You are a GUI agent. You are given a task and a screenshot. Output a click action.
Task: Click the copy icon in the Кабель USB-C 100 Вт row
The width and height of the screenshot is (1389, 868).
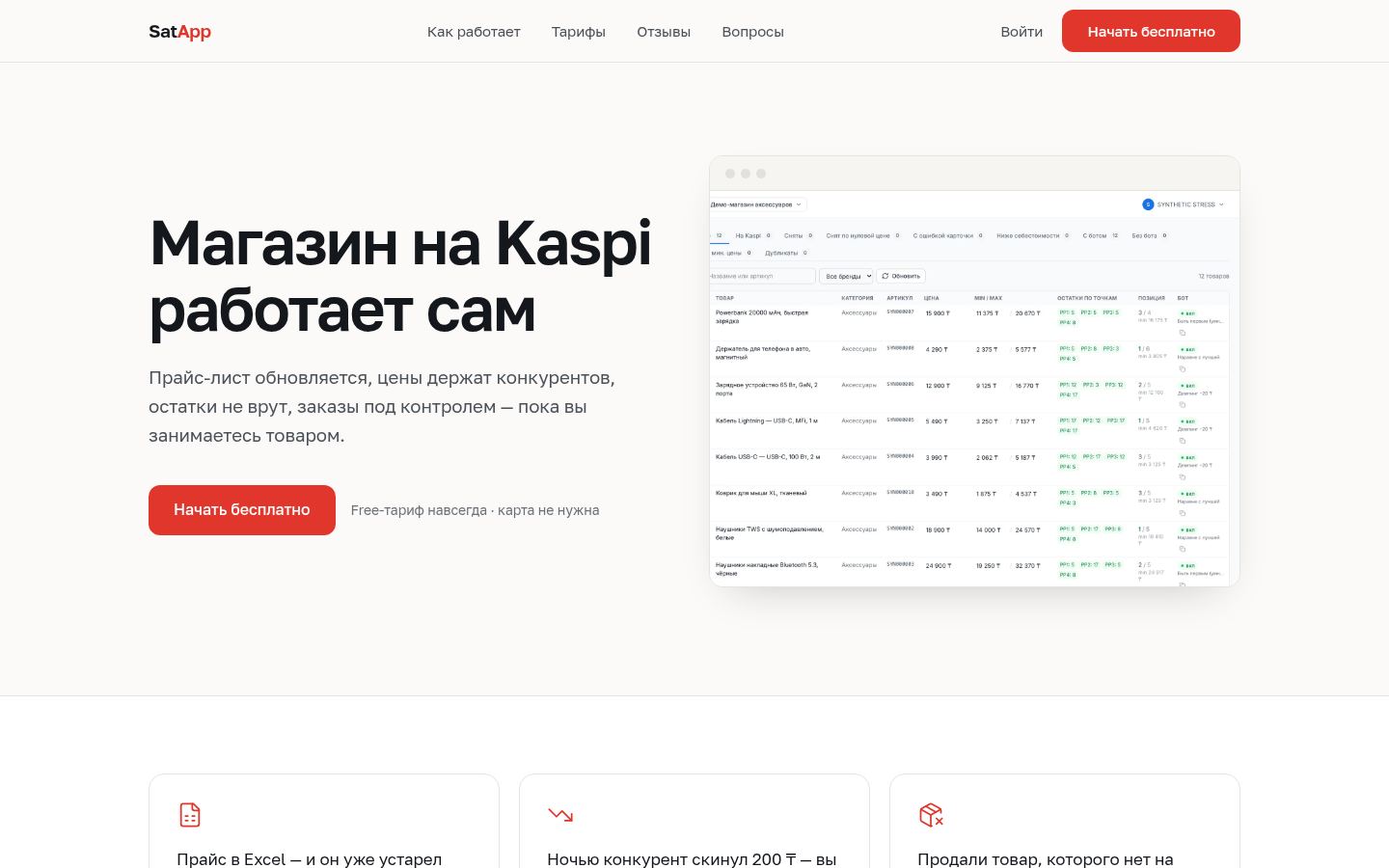[1182, 476]
